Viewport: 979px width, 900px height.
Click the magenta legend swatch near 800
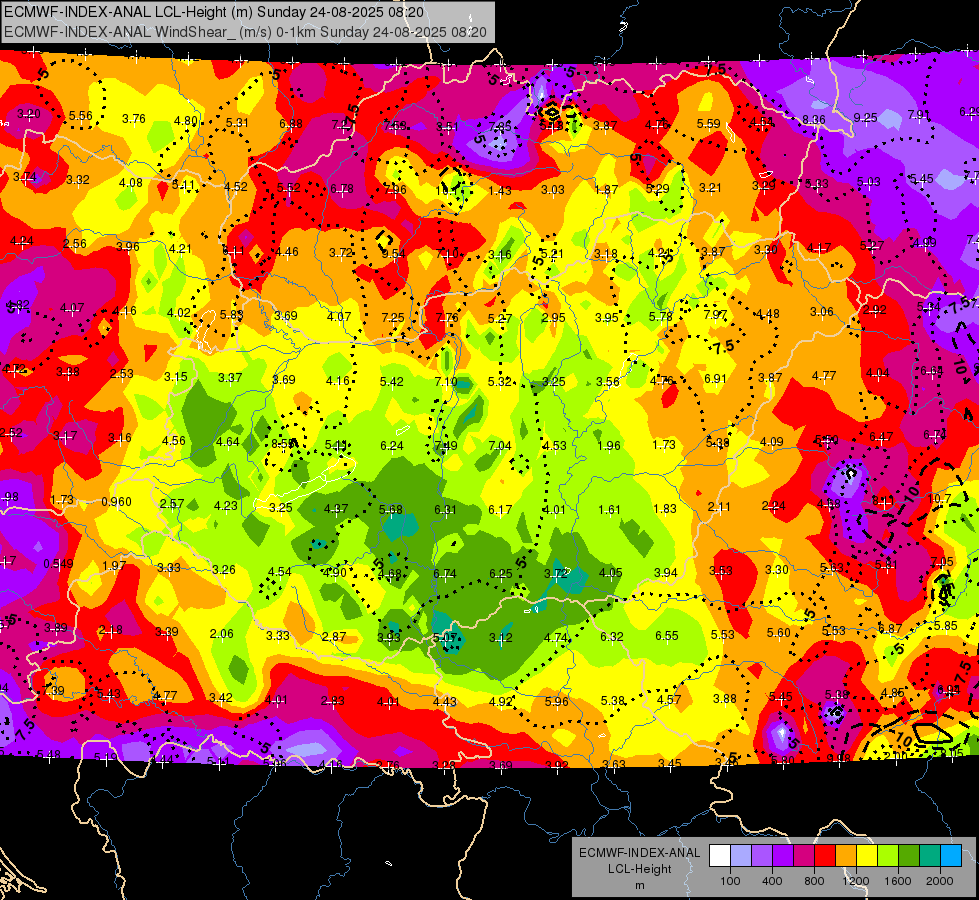tap(804, 856)
